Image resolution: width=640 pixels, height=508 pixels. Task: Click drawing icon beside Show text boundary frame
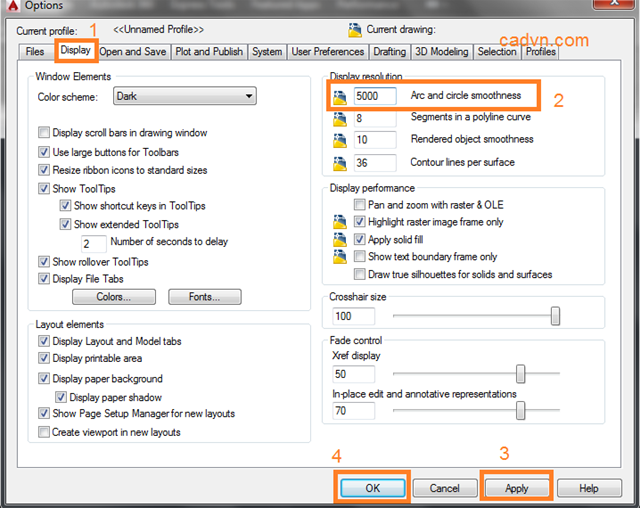tap(340, 257)
